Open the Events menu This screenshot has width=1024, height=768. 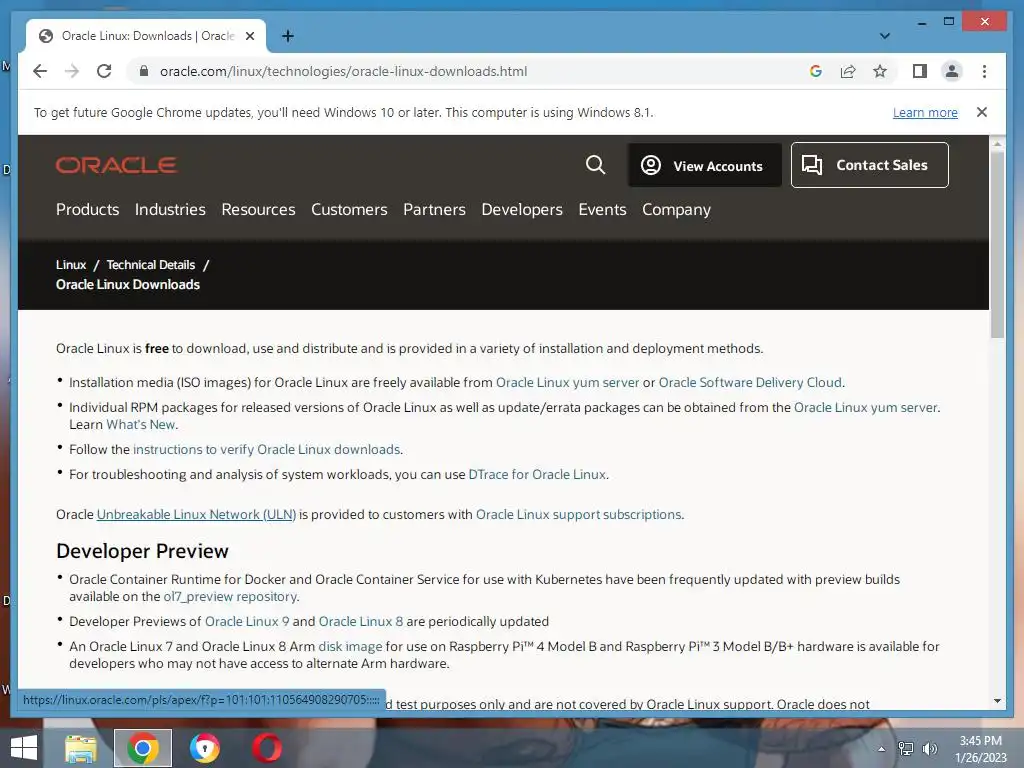(x=602, y=210)
